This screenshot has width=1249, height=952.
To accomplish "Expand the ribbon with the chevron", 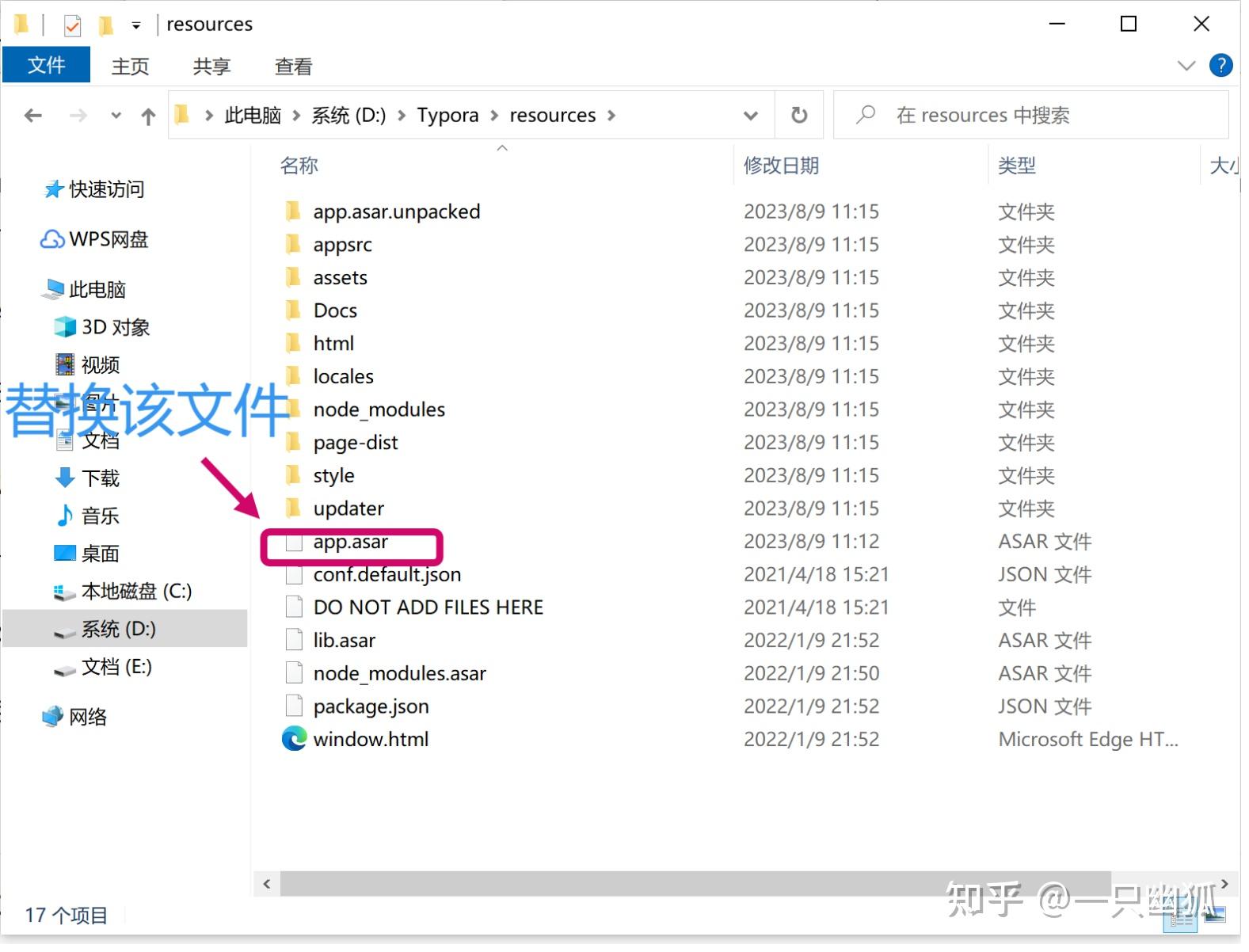I will tap(1186, 65).
